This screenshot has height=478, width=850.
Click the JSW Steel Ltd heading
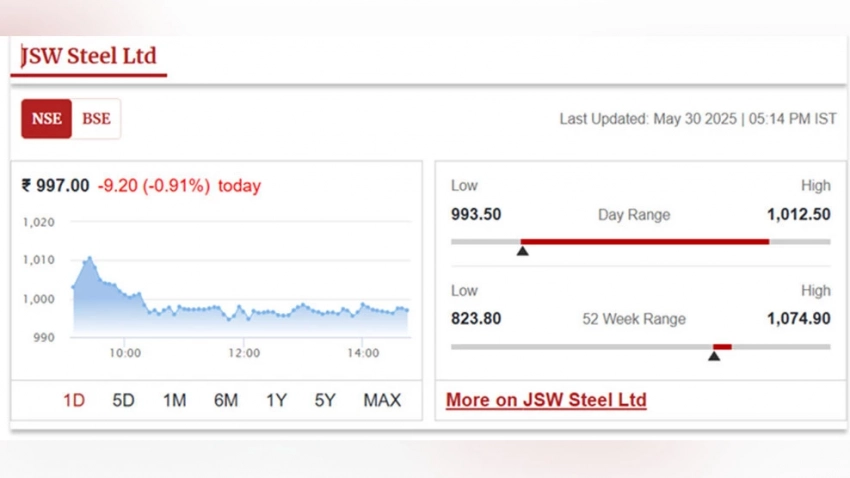(88, 56)
